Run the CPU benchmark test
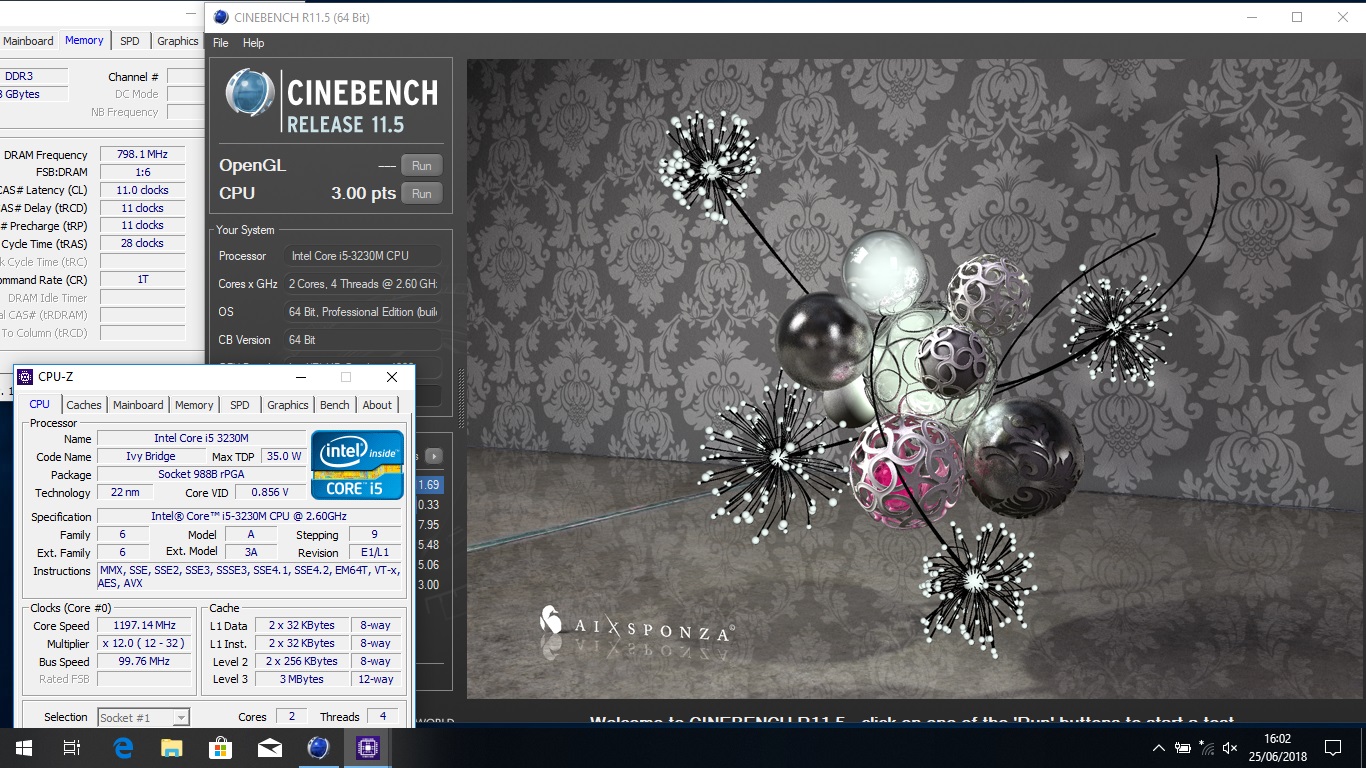Viewport: 1366px width, 768px height. coord(422,194)
